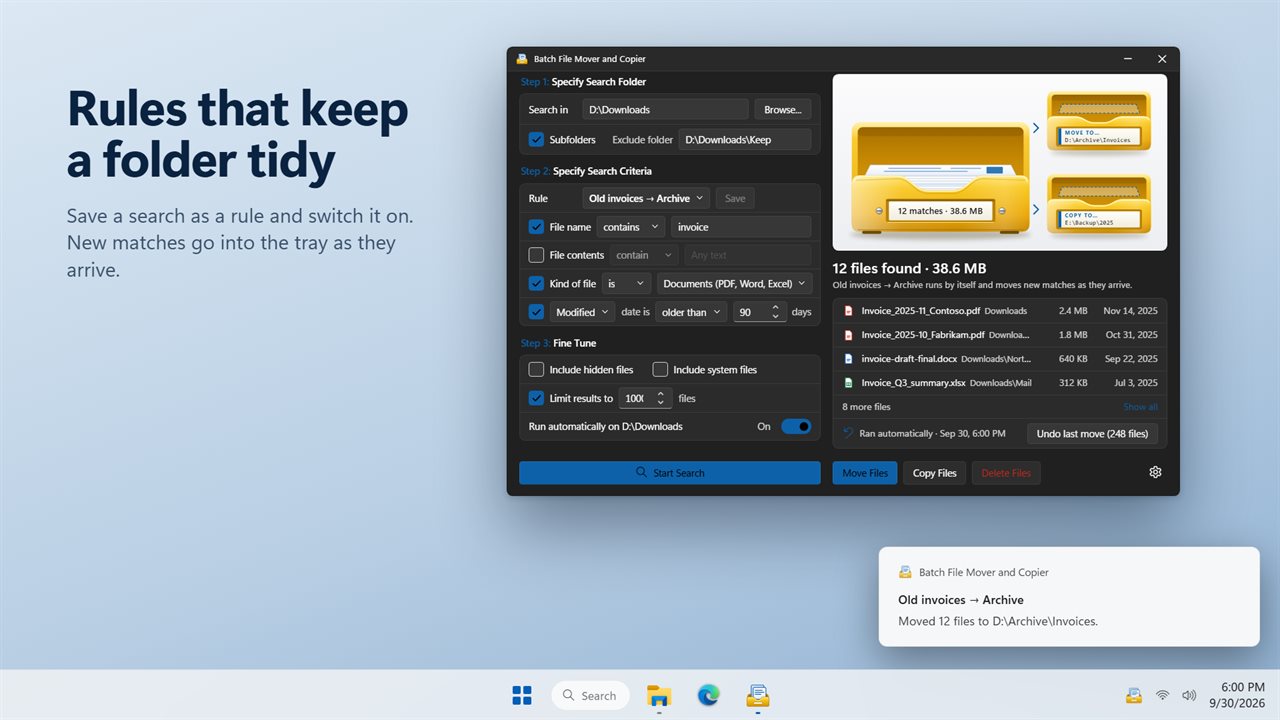
Task: Uncheck the Kind of file checkbox
Action: [x=536, y=284]
